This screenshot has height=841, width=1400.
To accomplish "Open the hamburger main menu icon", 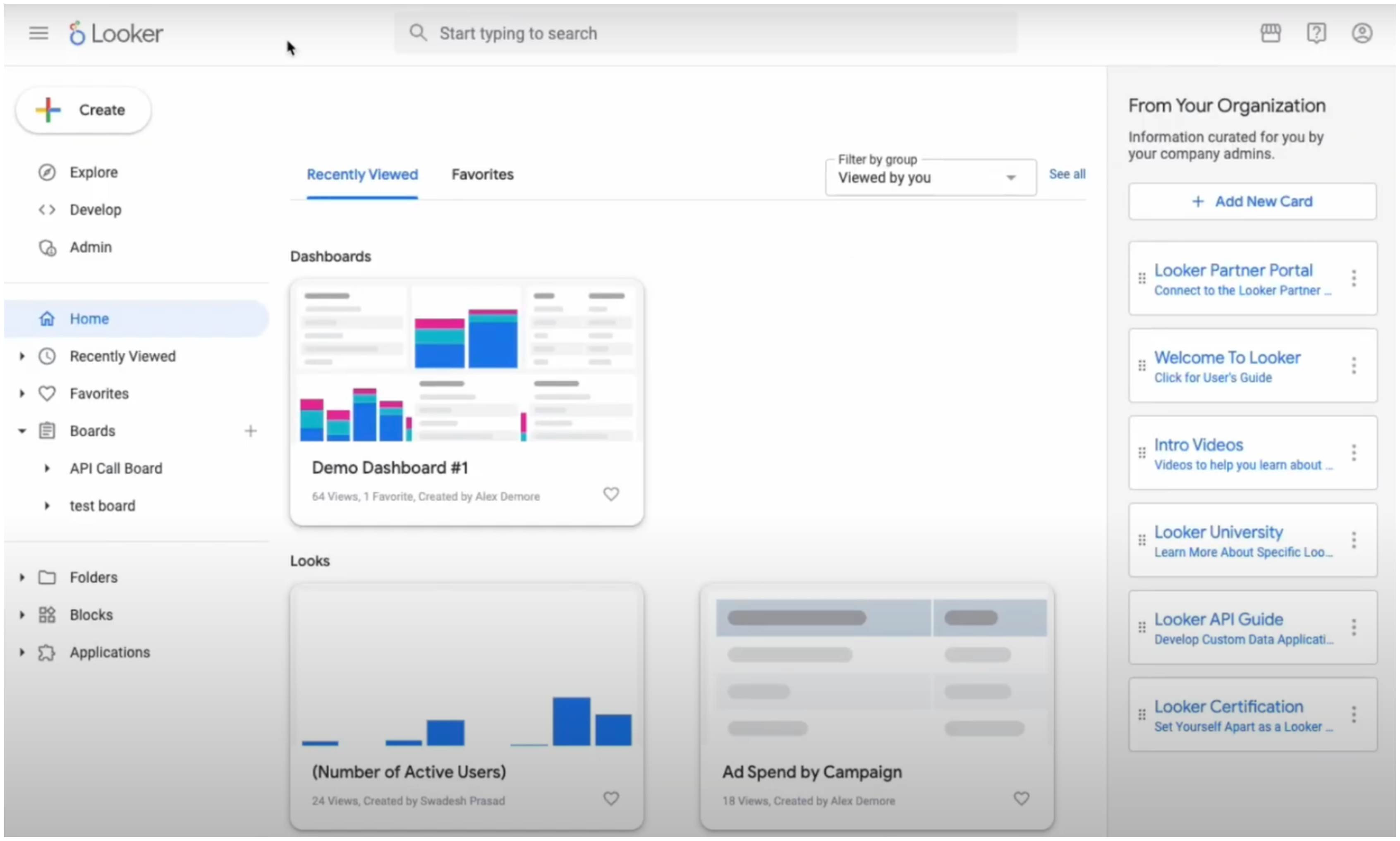I will pos(38,33).
